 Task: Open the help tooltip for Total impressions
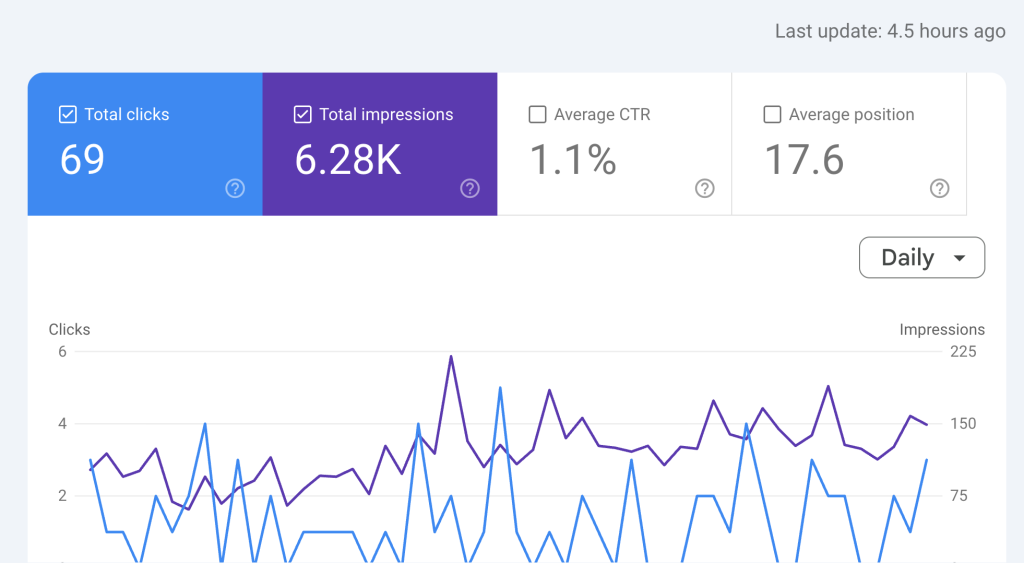[470, 188]
